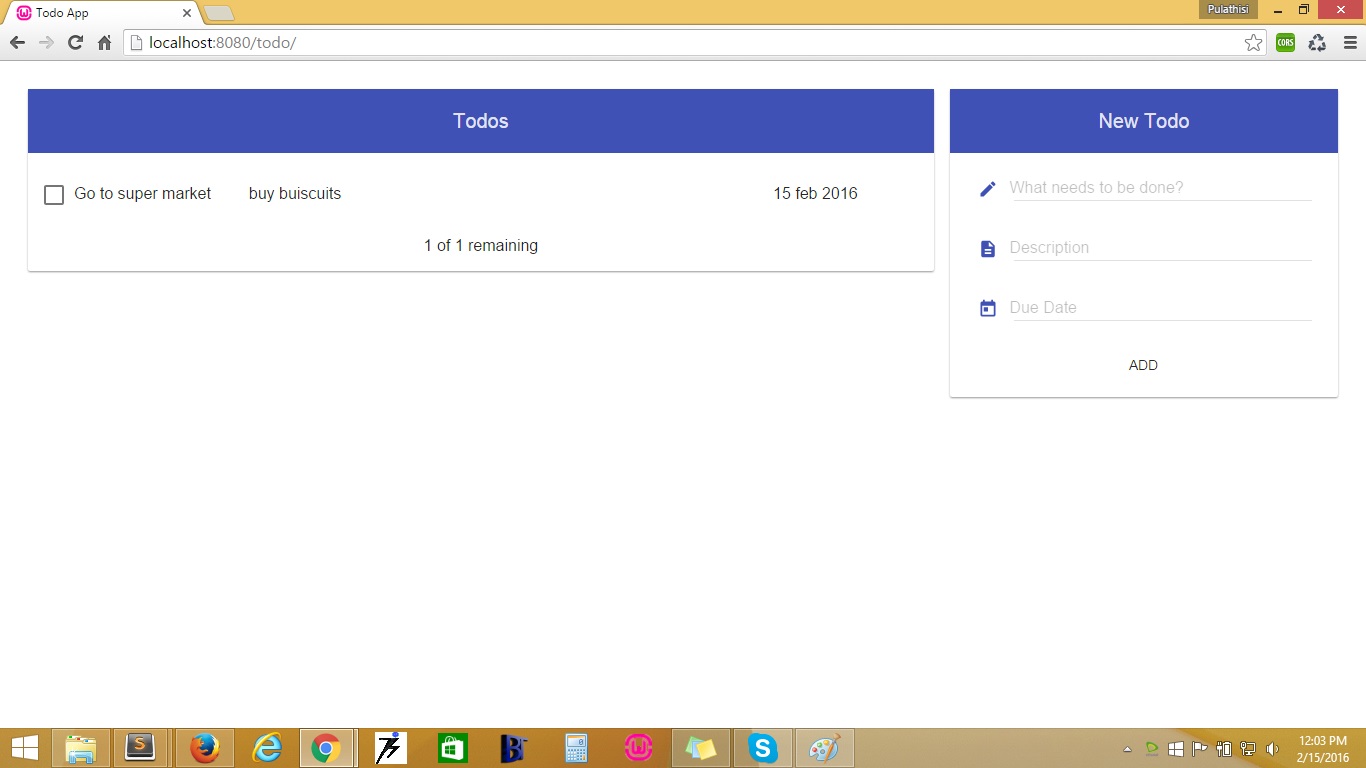Image resolution: width=1366 pixels, height=768 pixels.
Task: Click the 'Go to super market' todo title
Action: pyautogui.click(x=143, y=194)
